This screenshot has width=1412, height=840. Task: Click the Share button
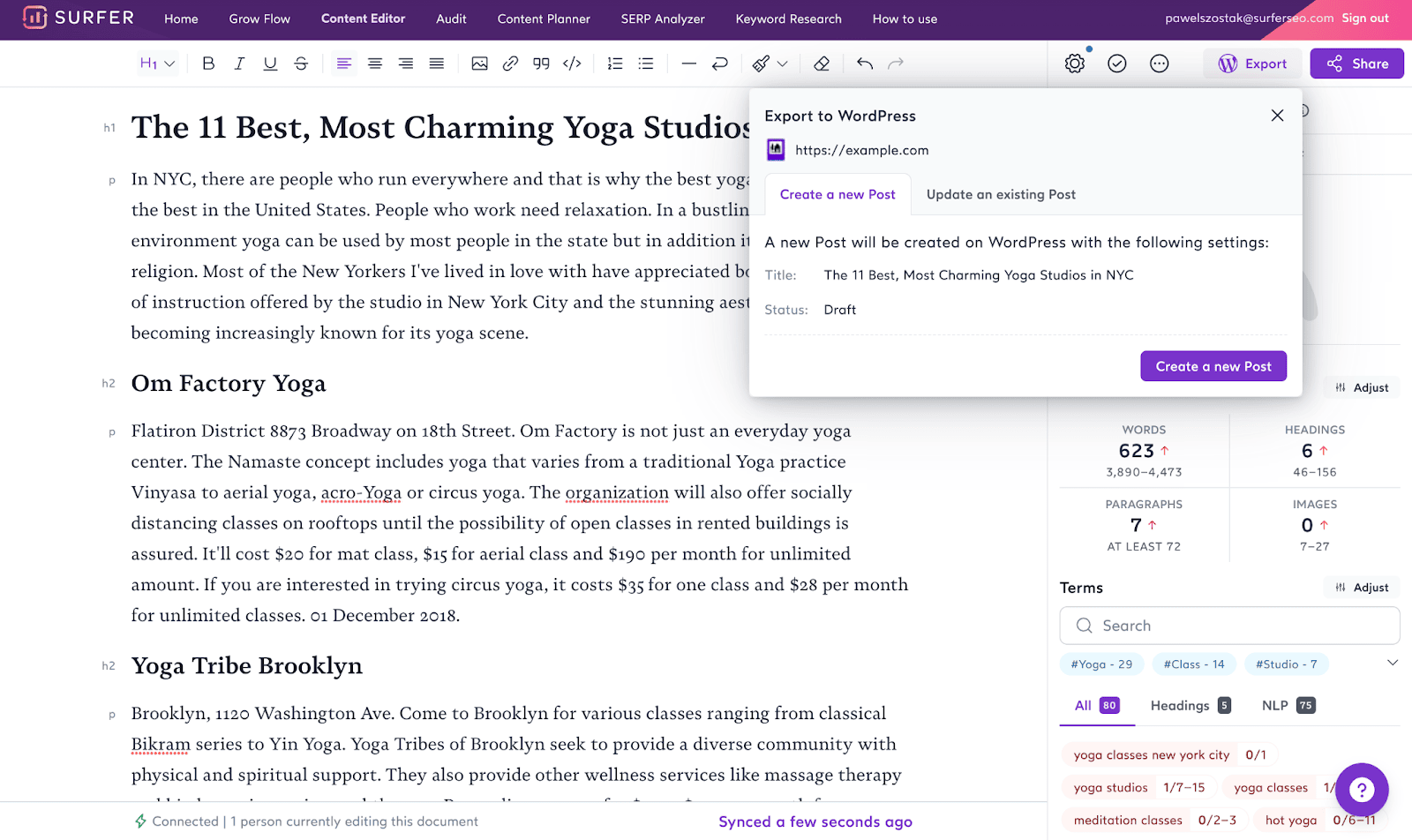point(1356,64)
